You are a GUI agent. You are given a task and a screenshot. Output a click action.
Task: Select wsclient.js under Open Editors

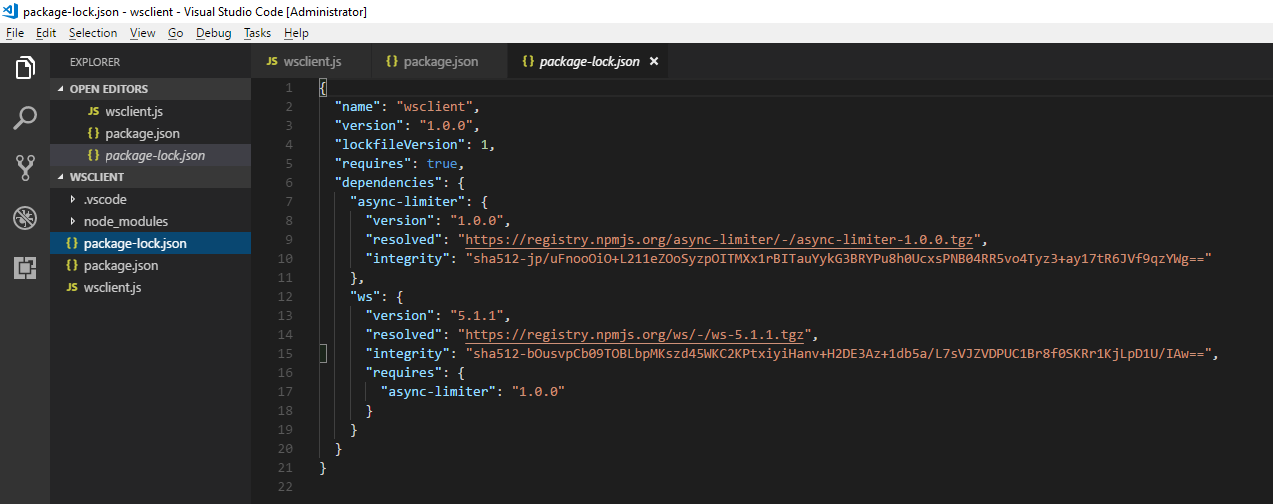pos(150,111)
